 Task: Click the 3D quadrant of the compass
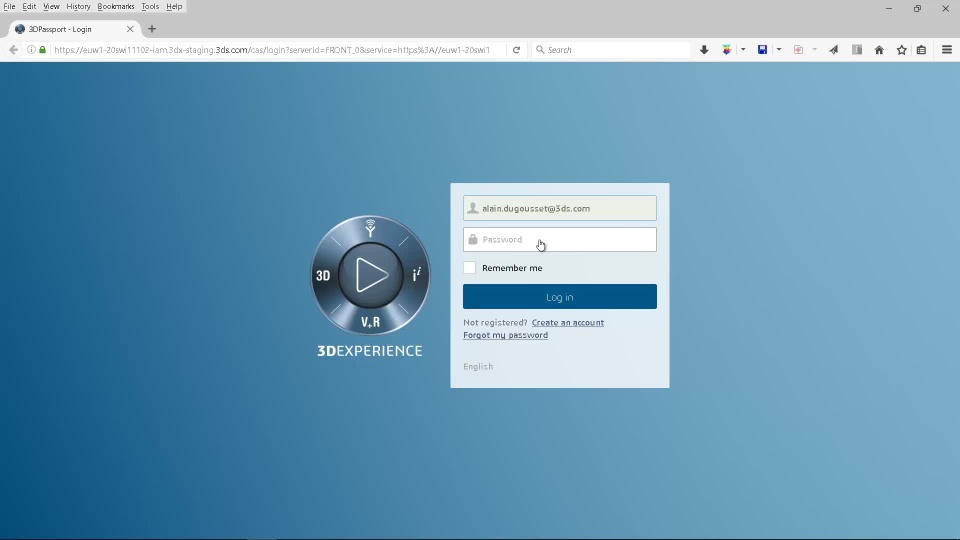[x=323, y=276]
